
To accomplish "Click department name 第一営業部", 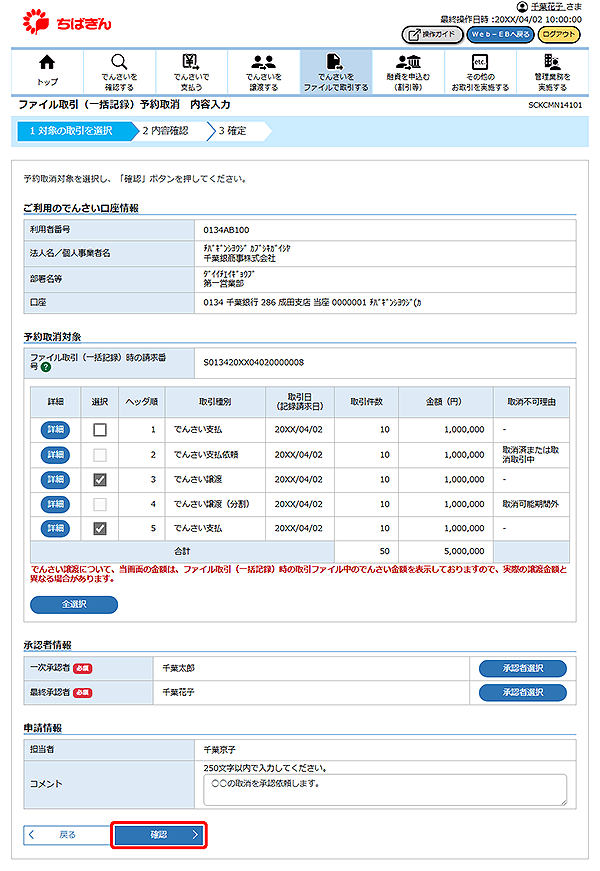I will (x=223, y=283).
